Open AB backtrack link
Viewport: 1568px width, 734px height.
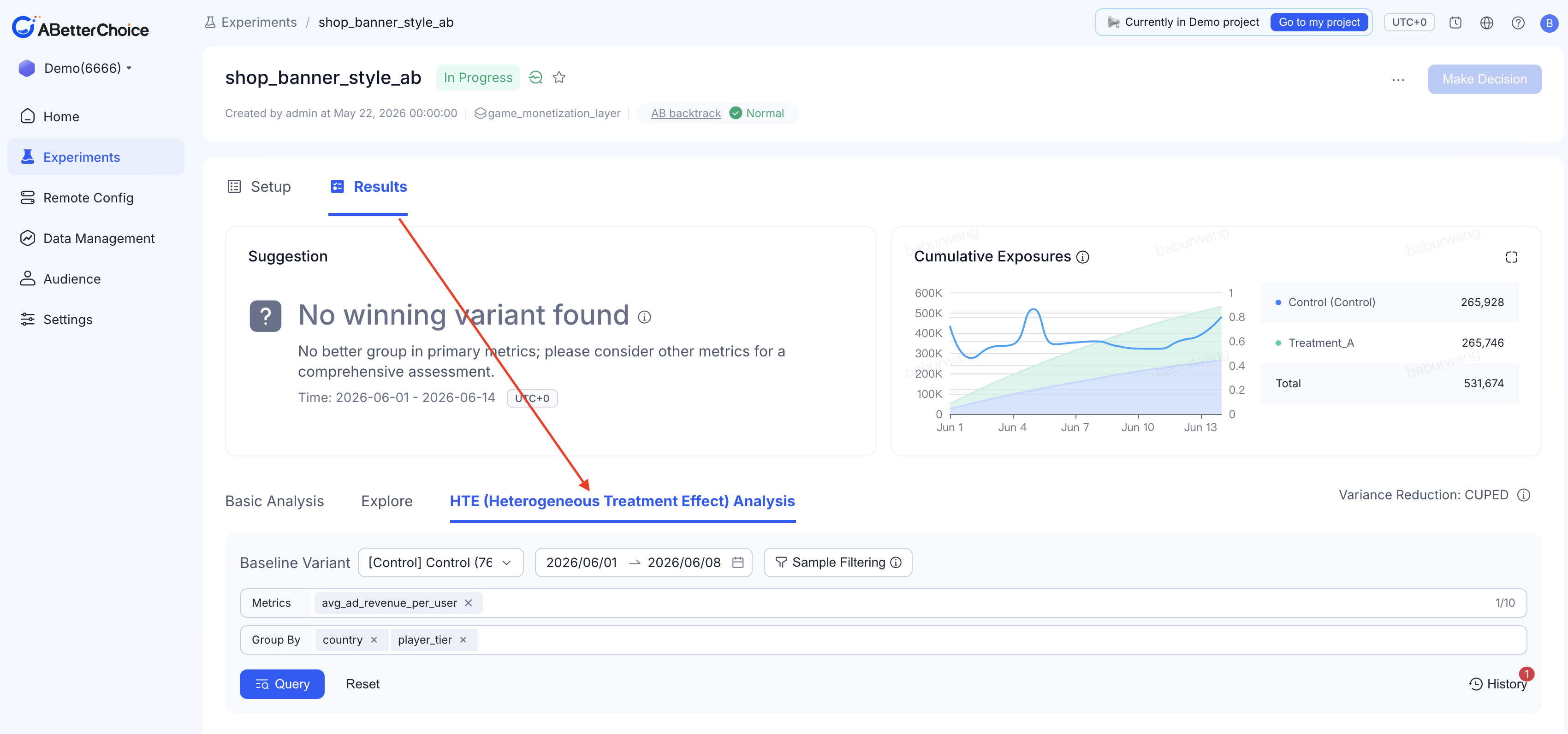tap(685, 113)
